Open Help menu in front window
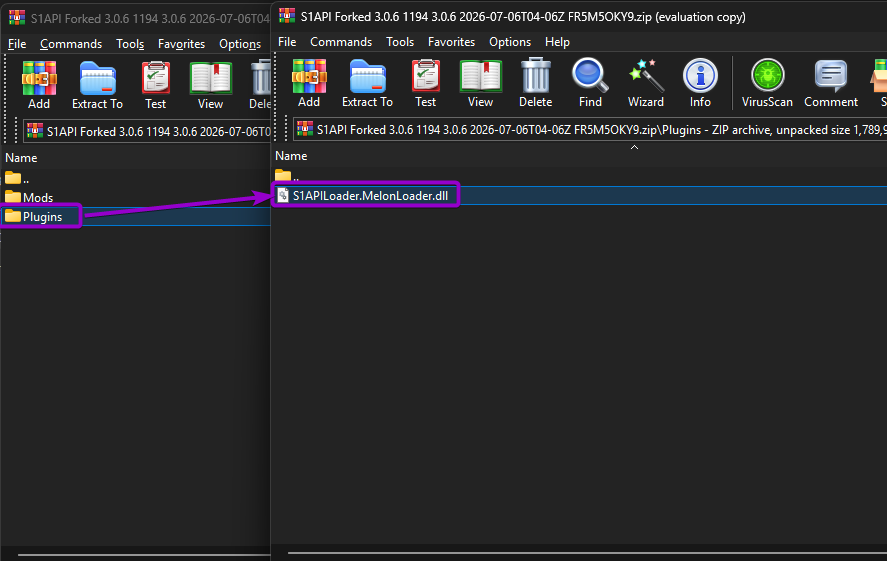This screenshot has width=887, height=561. pyautogui.click(x=557, y=42)
